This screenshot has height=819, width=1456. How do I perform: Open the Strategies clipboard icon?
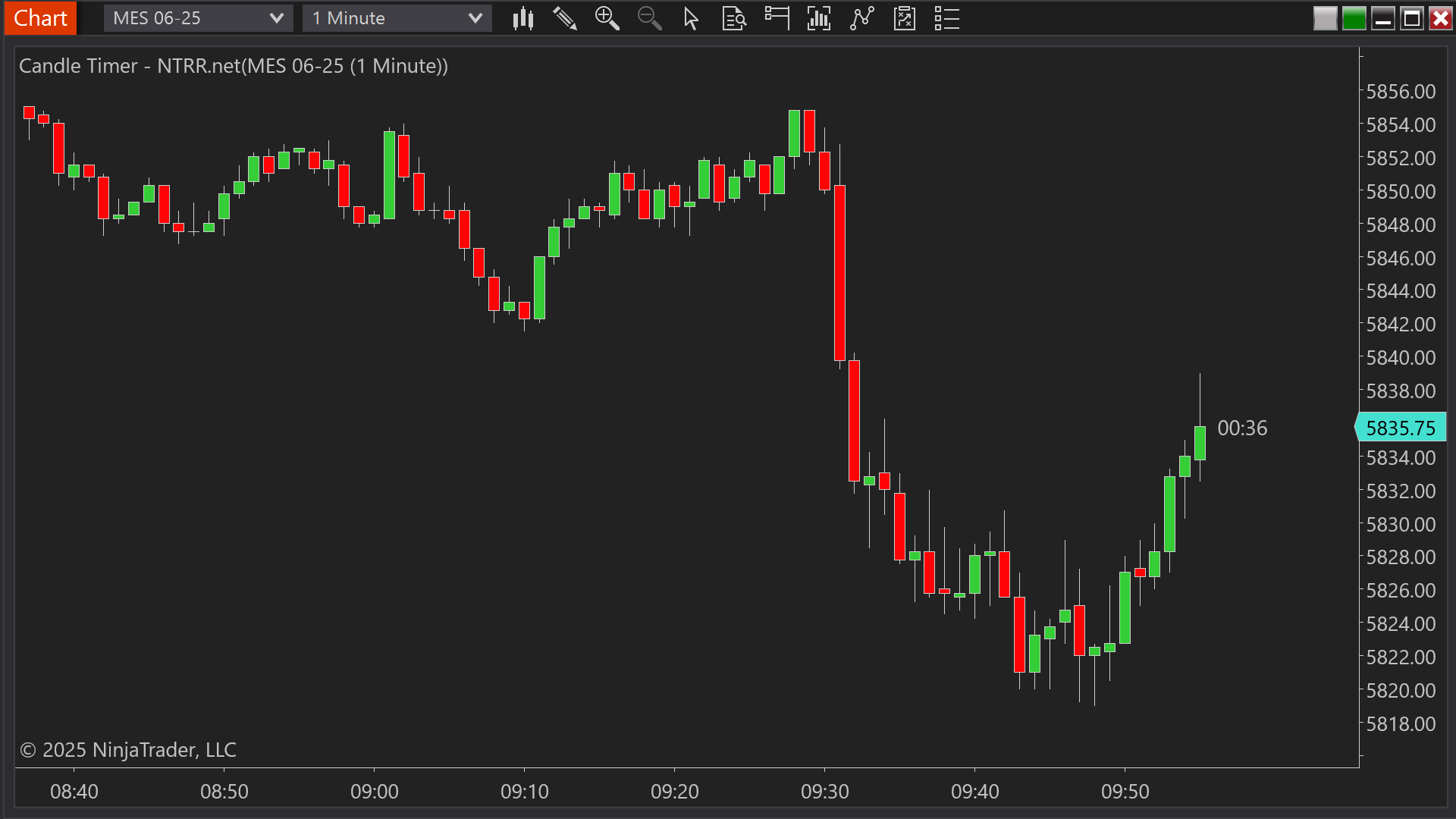pyautogui.click(x=904, y=18)
